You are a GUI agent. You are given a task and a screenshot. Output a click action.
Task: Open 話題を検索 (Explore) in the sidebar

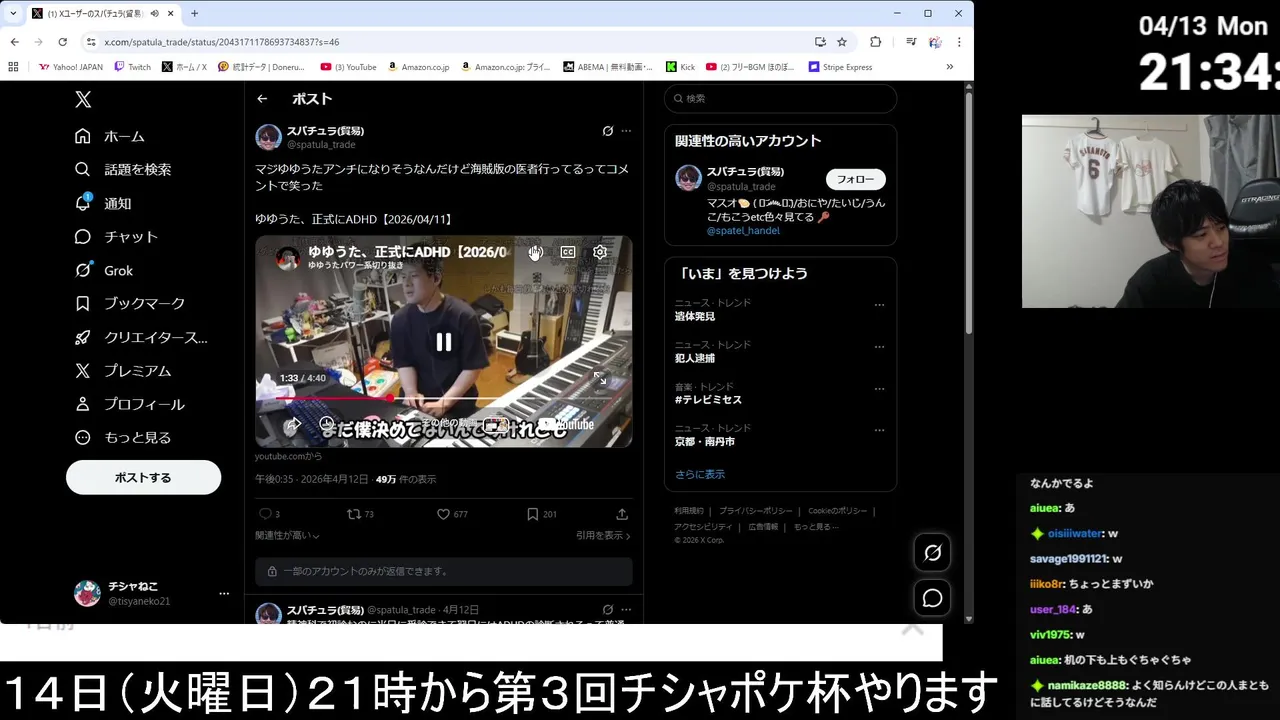pyautogui.click(x=123, y=169)
